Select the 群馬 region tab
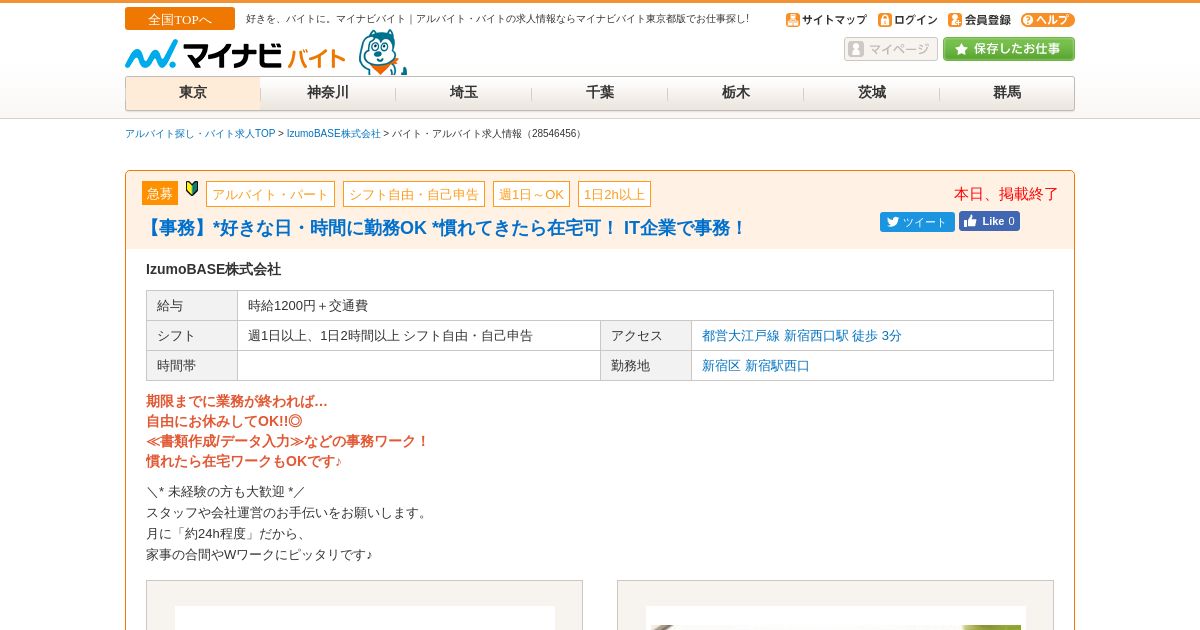Screen dimensions: 1200x630 point(1007,93)
